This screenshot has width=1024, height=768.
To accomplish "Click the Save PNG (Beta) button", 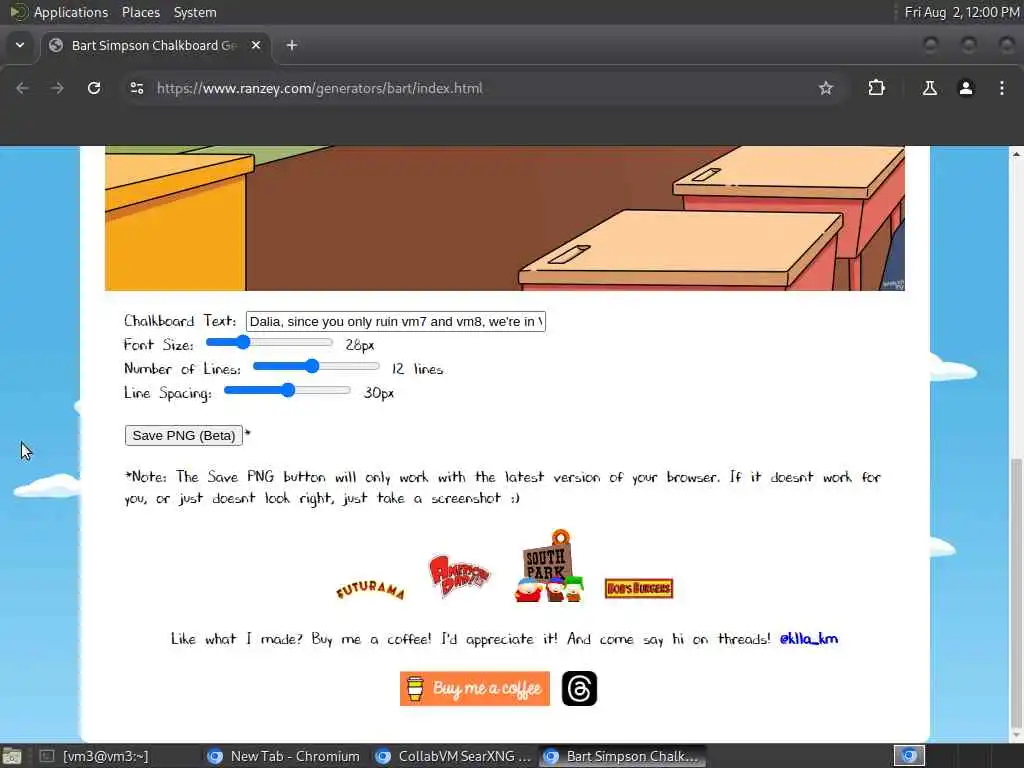I will [184, 436].
